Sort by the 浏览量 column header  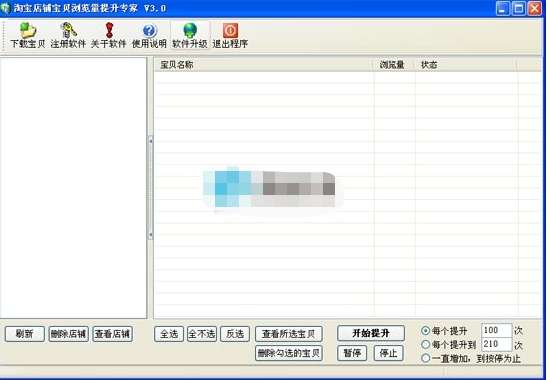tap(393, 65)
